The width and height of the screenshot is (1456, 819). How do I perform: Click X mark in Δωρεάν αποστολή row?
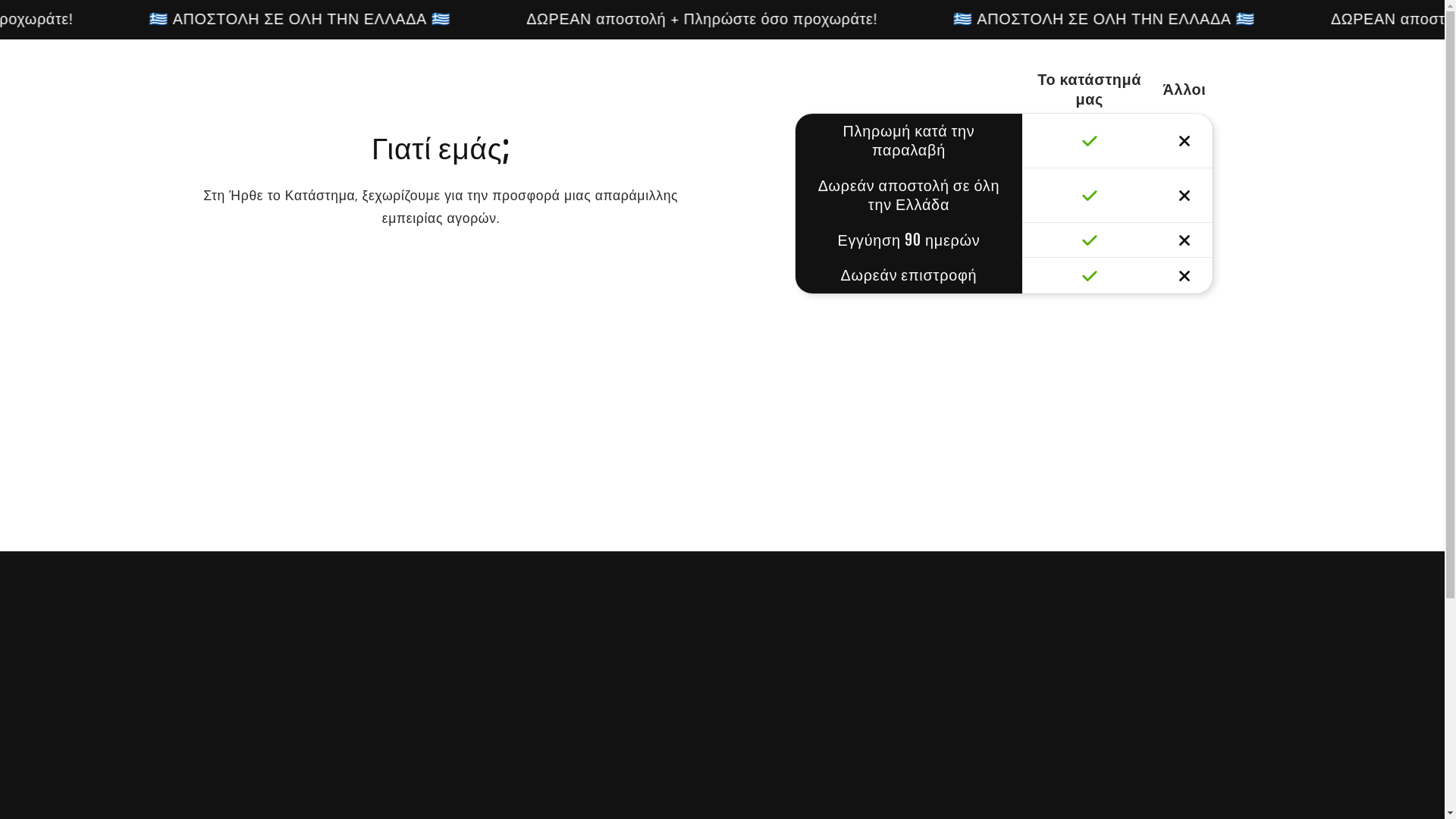click(x=1184, y=196)
